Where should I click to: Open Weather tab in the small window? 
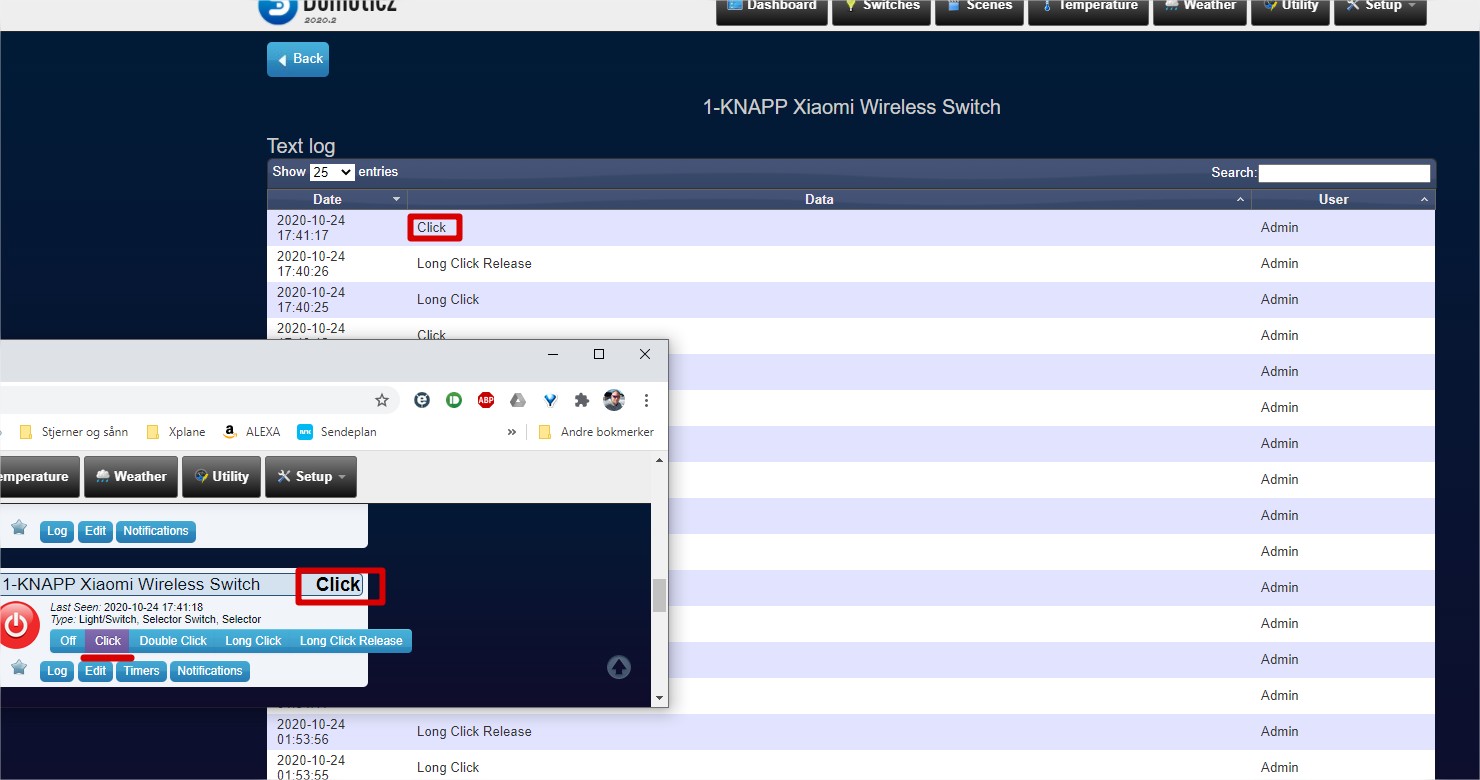[131, 477]
